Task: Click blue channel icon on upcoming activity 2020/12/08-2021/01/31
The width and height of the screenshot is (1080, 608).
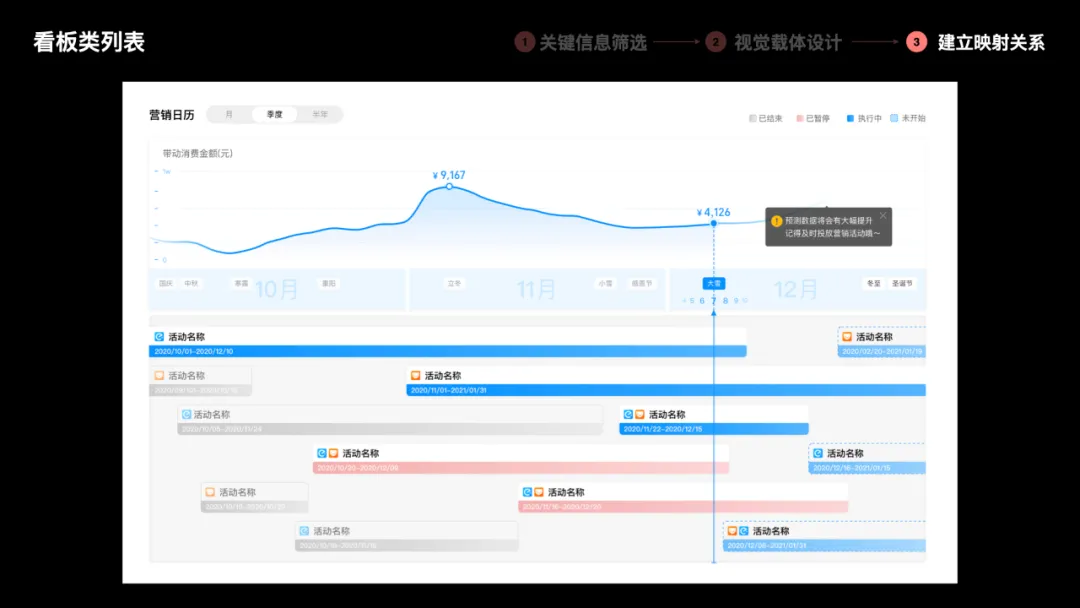Action: click(744, 531)
